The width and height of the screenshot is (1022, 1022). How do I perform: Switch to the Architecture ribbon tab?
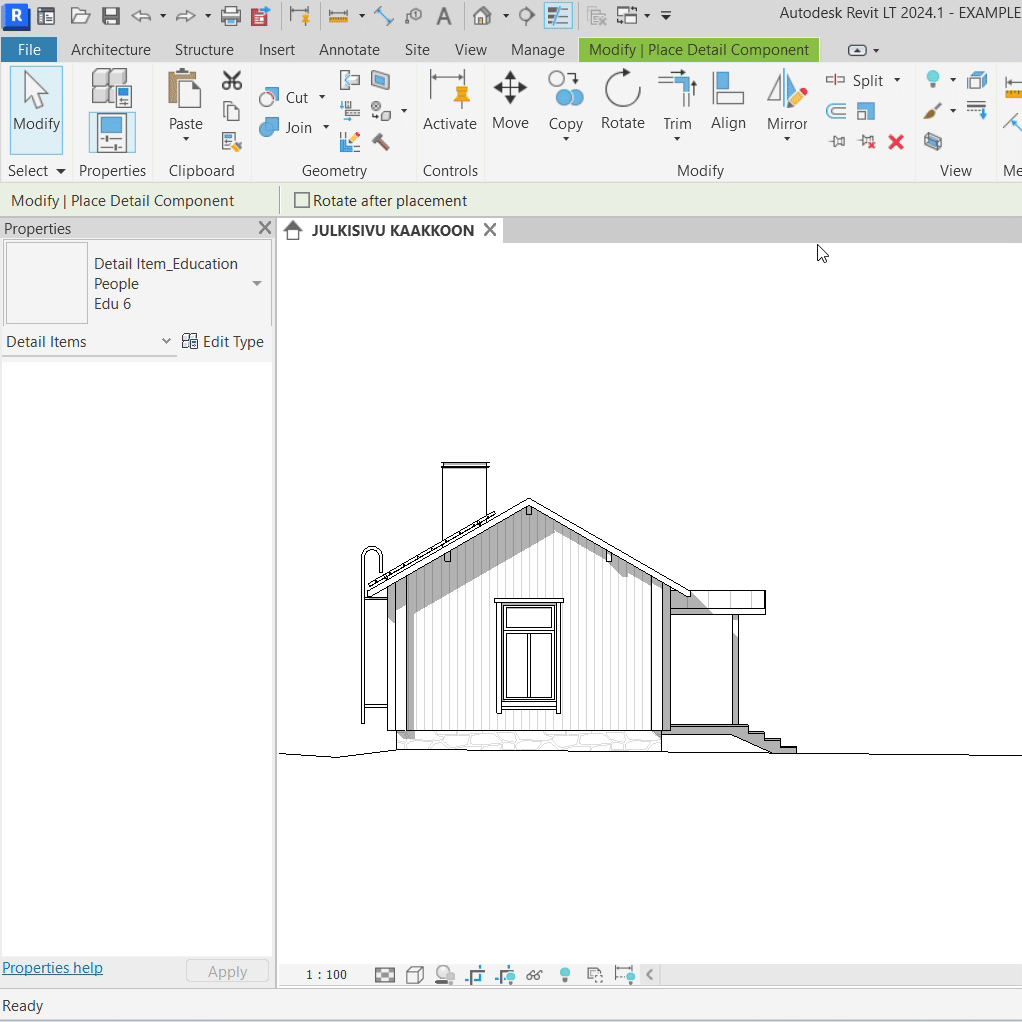pos(110,50)
